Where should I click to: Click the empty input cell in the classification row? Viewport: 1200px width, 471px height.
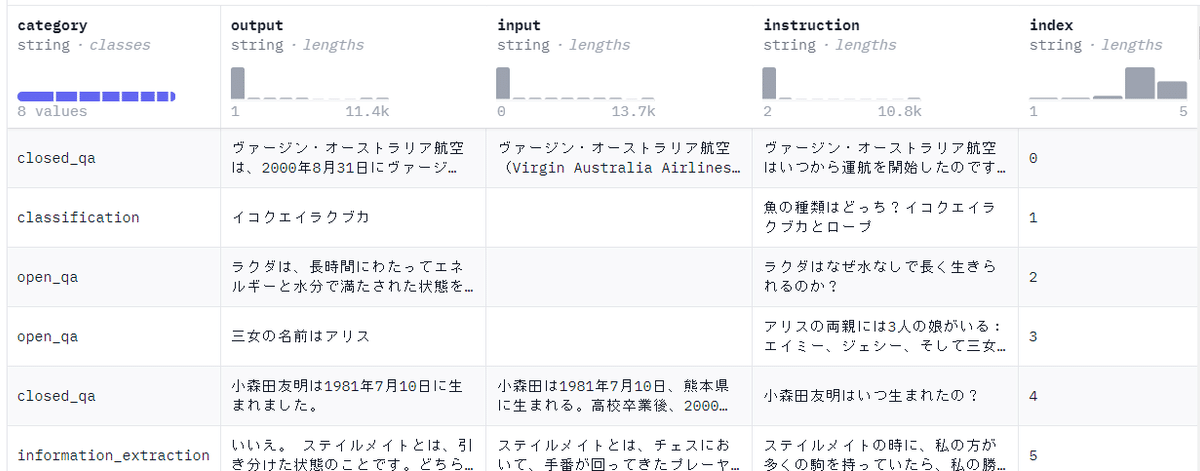[x=618, y=217]
